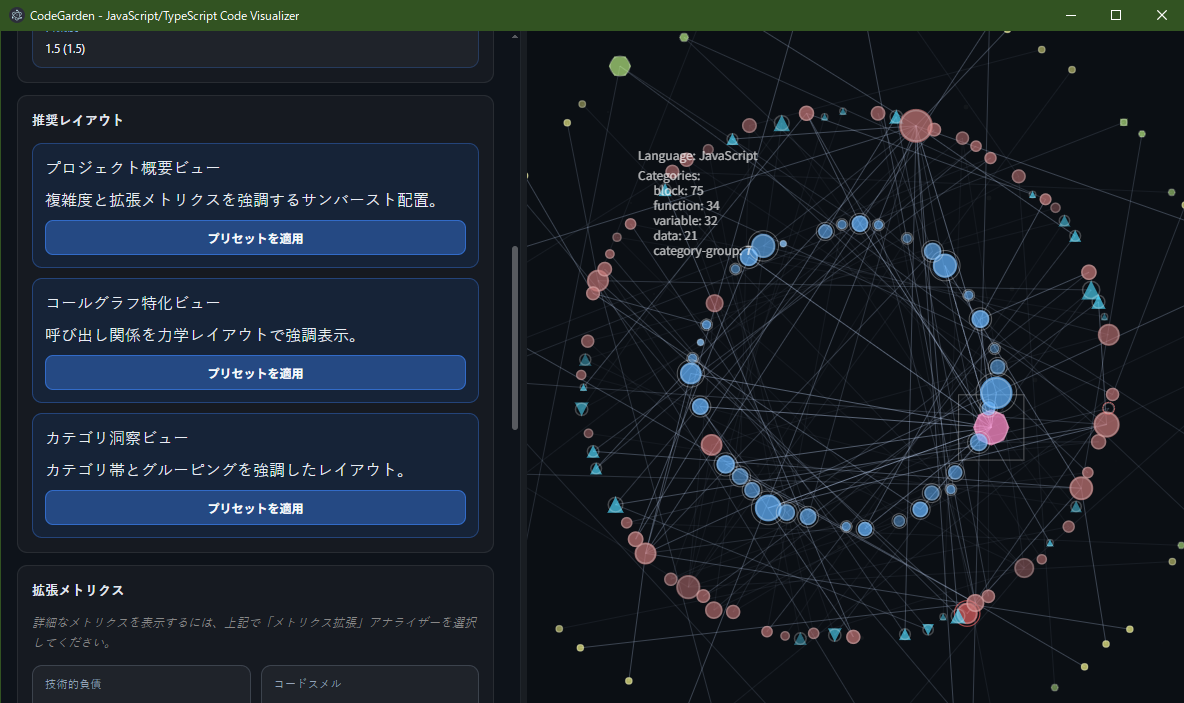Select the largest red node atop the ring

point(915,126)
